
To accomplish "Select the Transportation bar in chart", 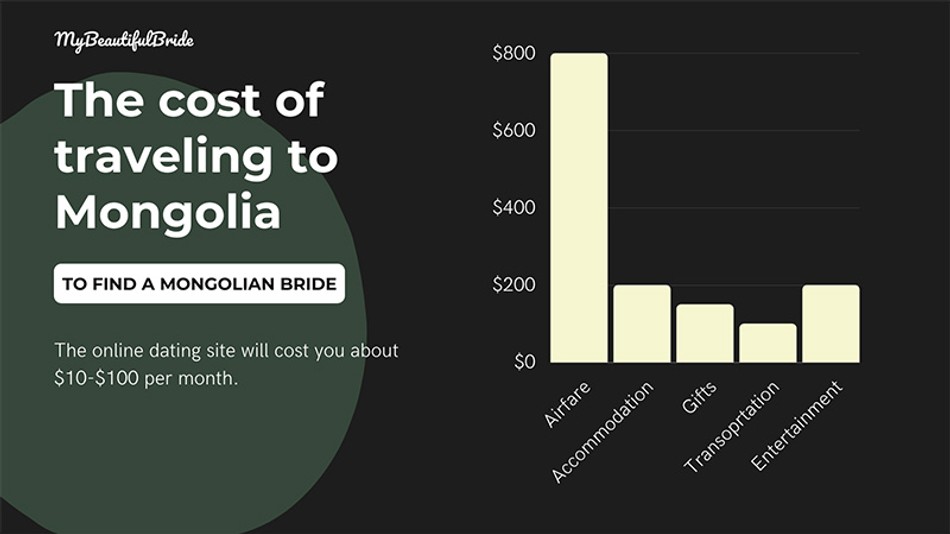I will 768,343.
